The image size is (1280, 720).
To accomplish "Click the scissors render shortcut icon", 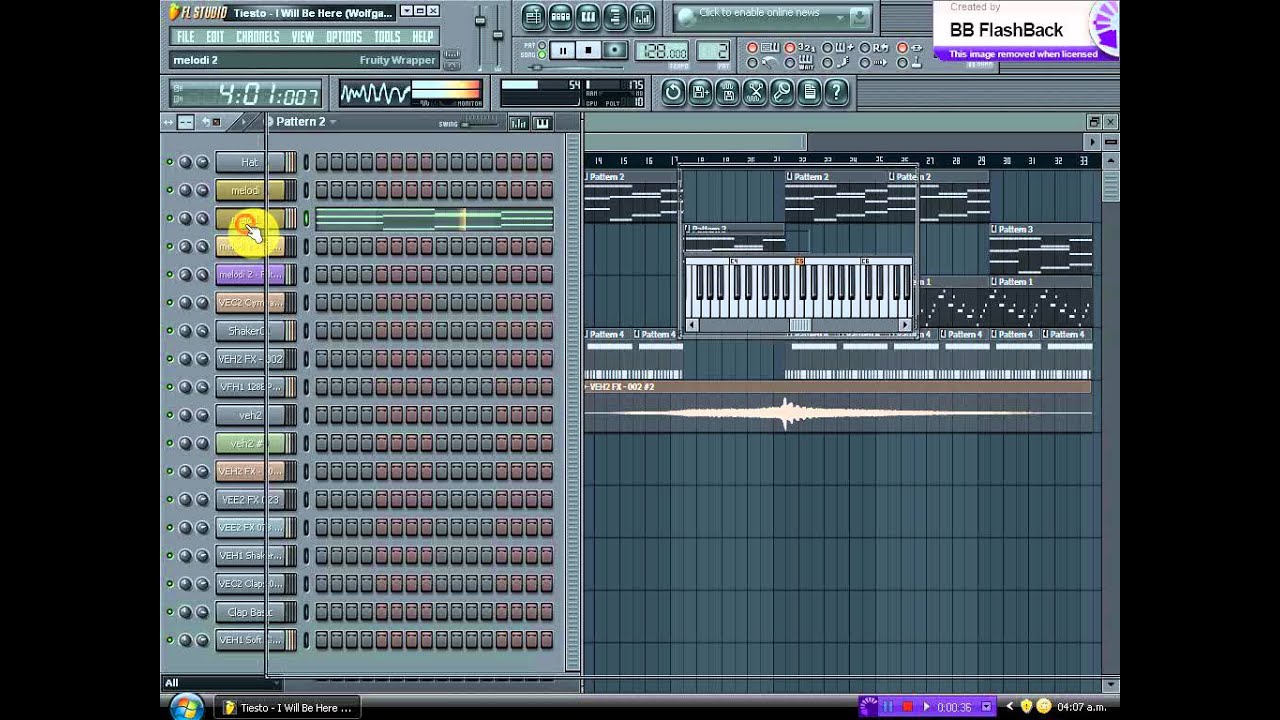I will click(x=755, y=92).
